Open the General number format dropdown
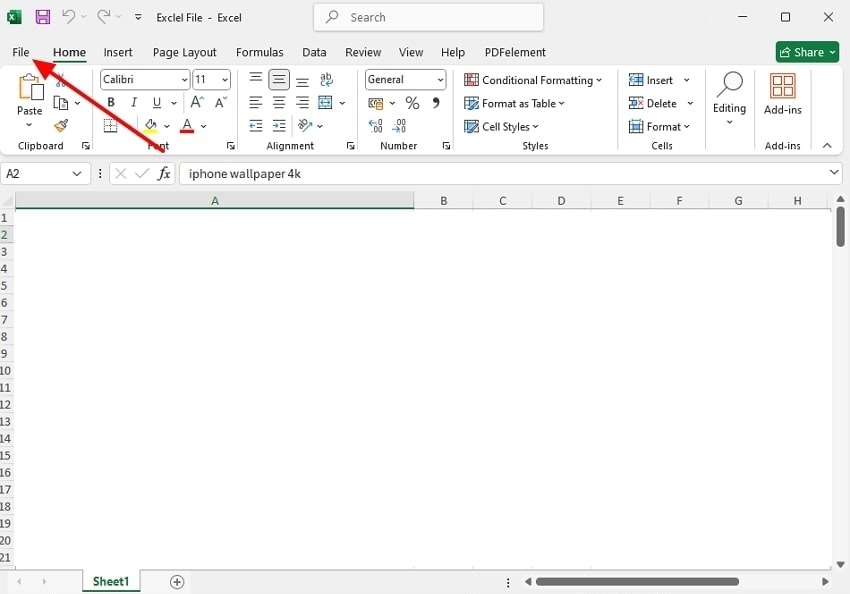Image resolution: width=850 pixels, height=594 pixels. [440, 79]
